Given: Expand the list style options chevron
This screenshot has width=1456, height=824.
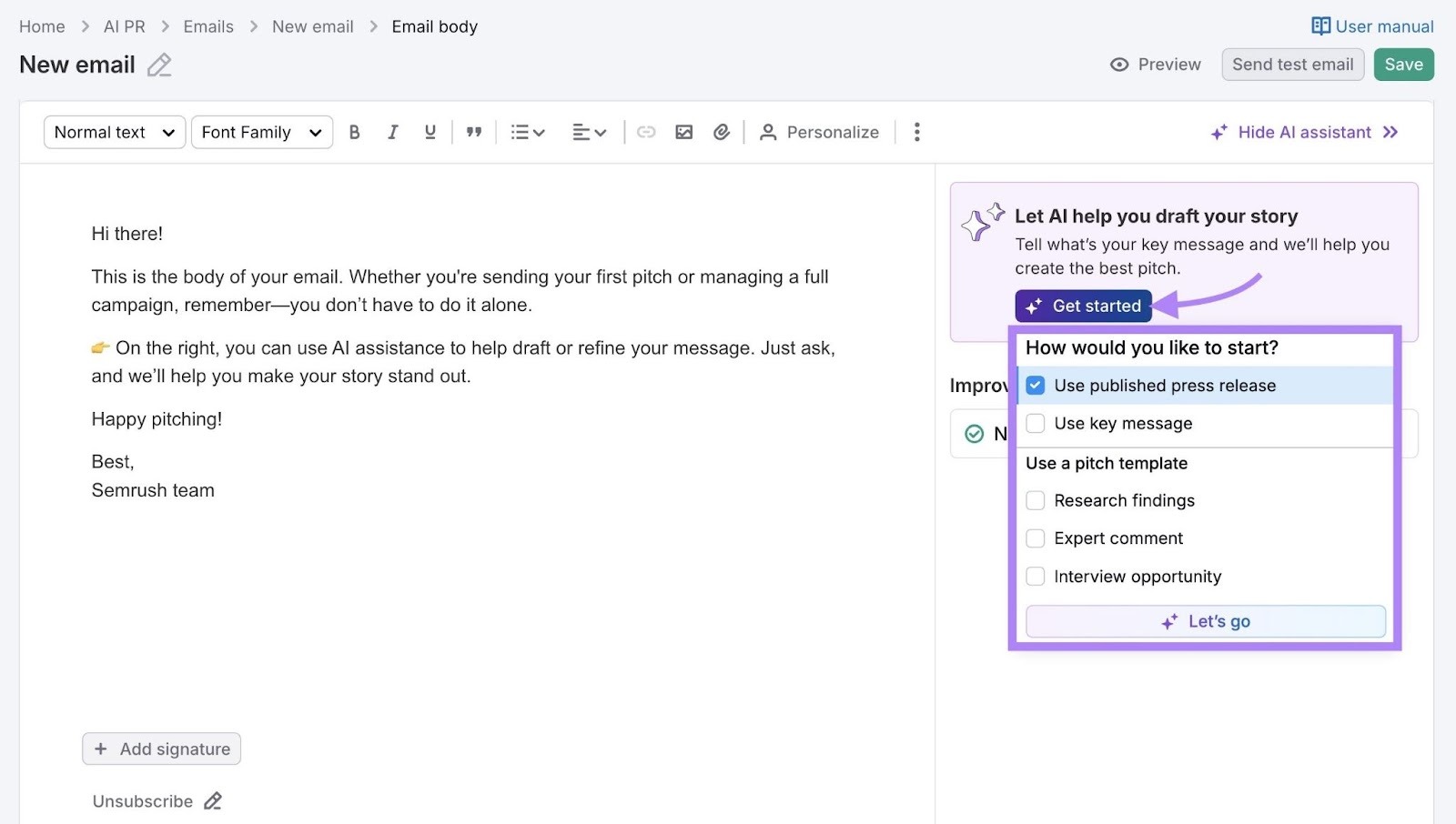Looking at the screenshot, I should [541, 132].
